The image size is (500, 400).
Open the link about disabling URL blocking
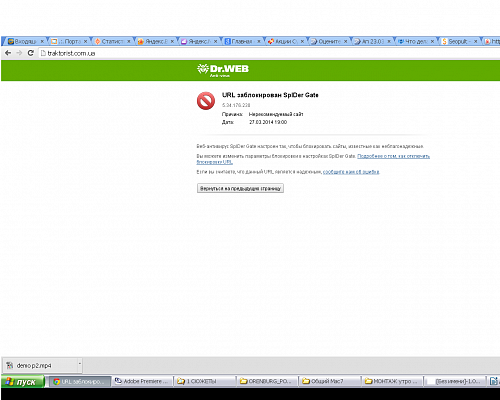point(393,156)
